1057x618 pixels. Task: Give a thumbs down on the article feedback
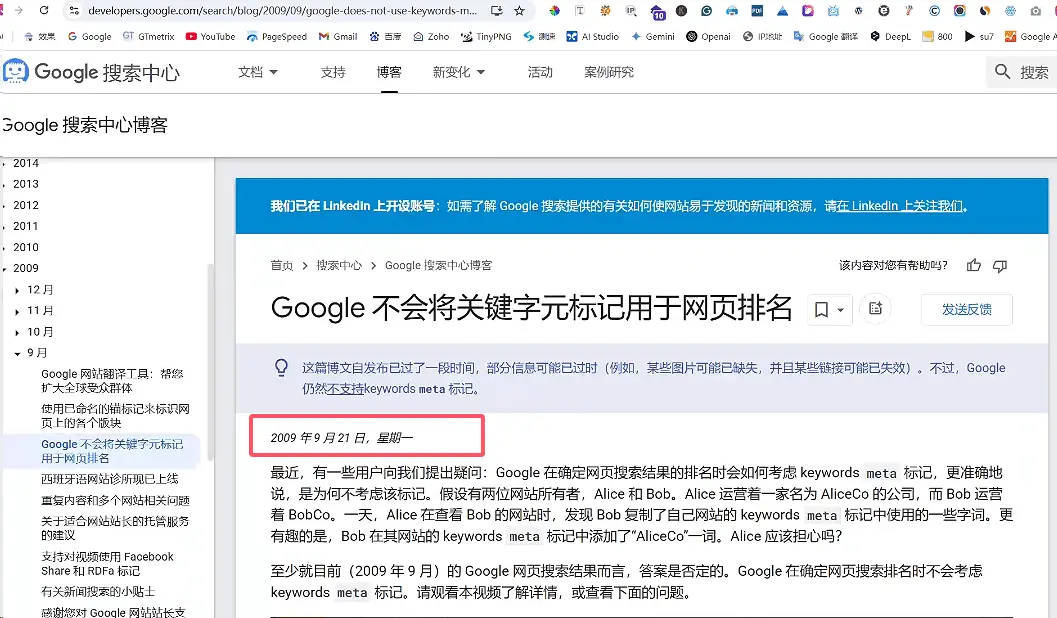[x=999, y=265]
